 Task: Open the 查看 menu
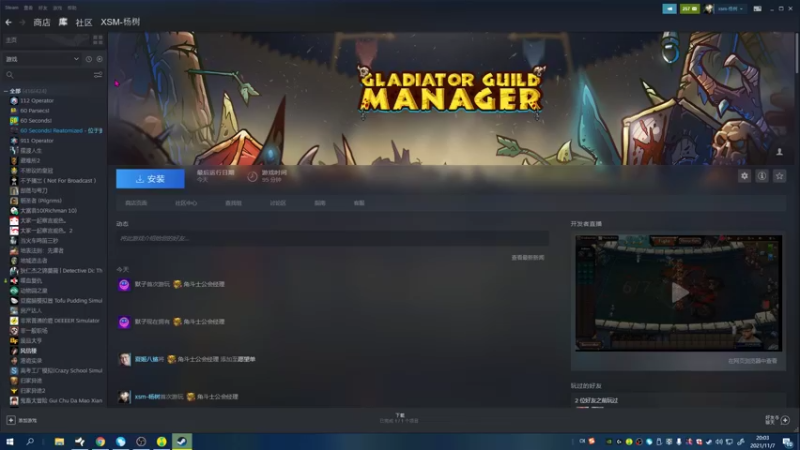click(28, 8)
